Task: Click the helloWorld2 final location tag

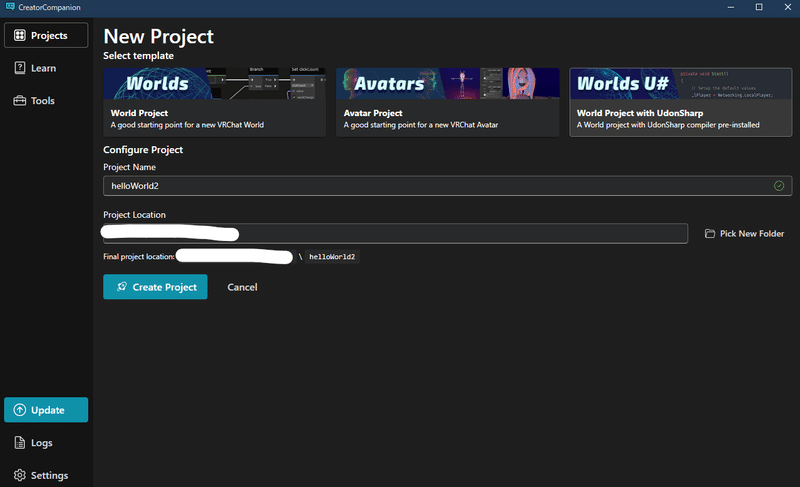Action: tap(332, 257)
